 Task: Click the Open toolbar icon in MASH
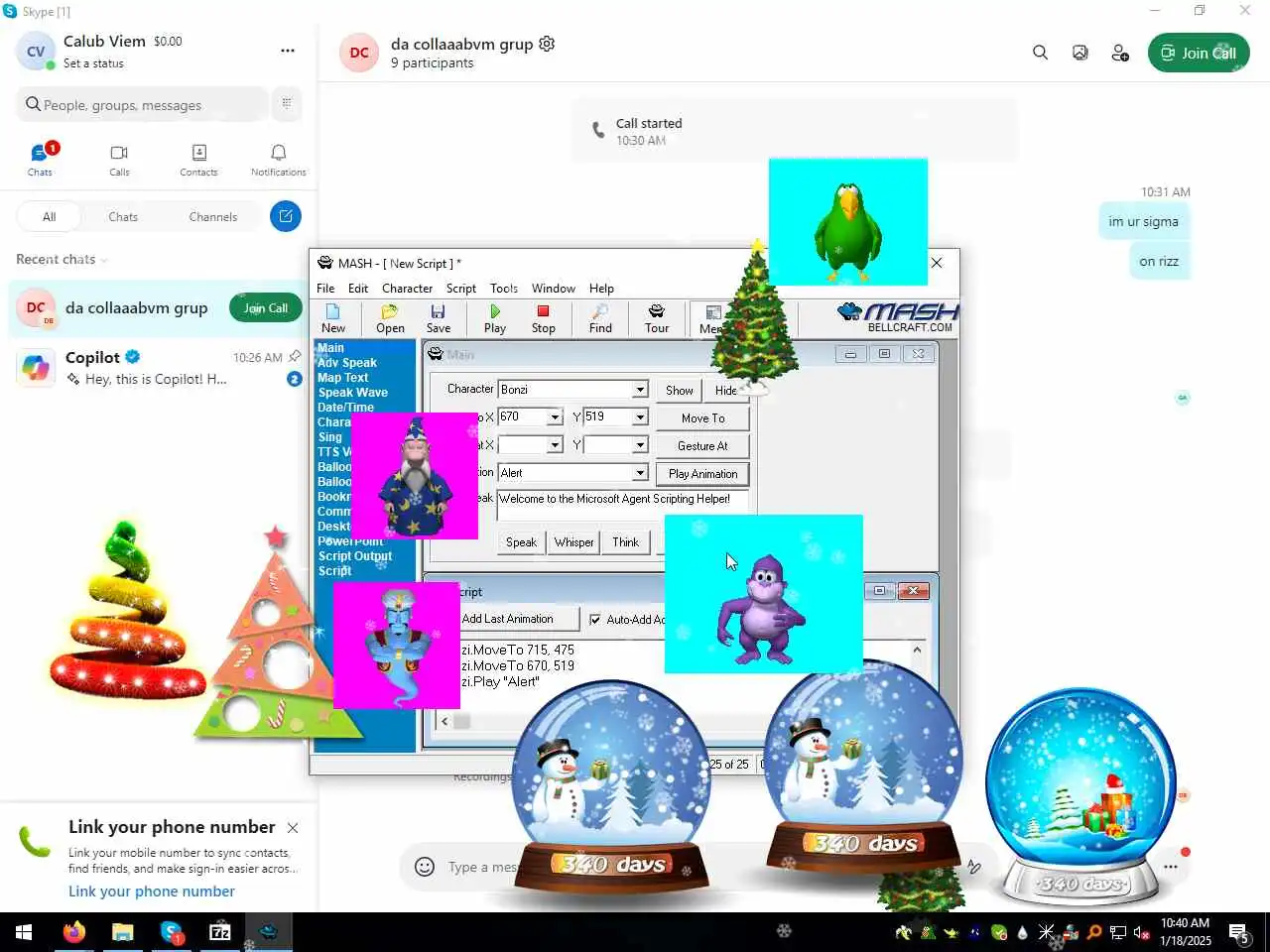tap(390, 318)
